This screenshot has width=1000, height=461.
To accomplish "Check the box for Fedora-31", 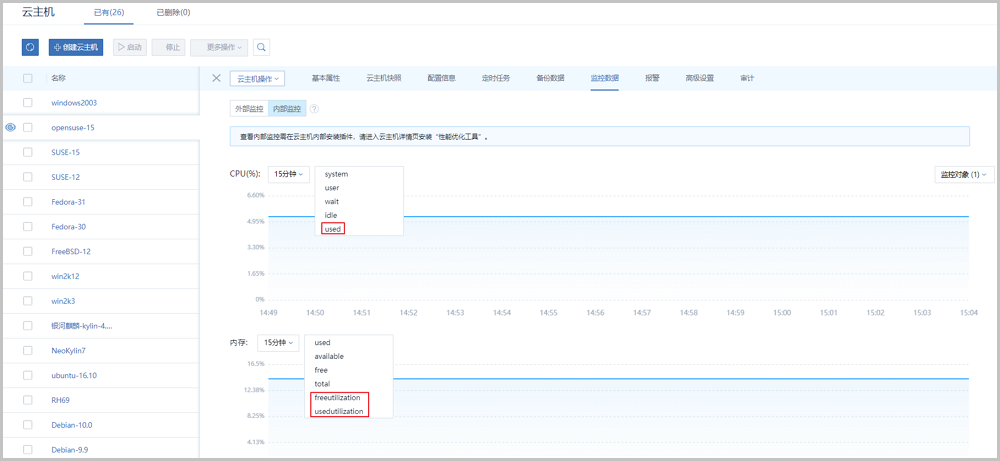I will [28, 202].
